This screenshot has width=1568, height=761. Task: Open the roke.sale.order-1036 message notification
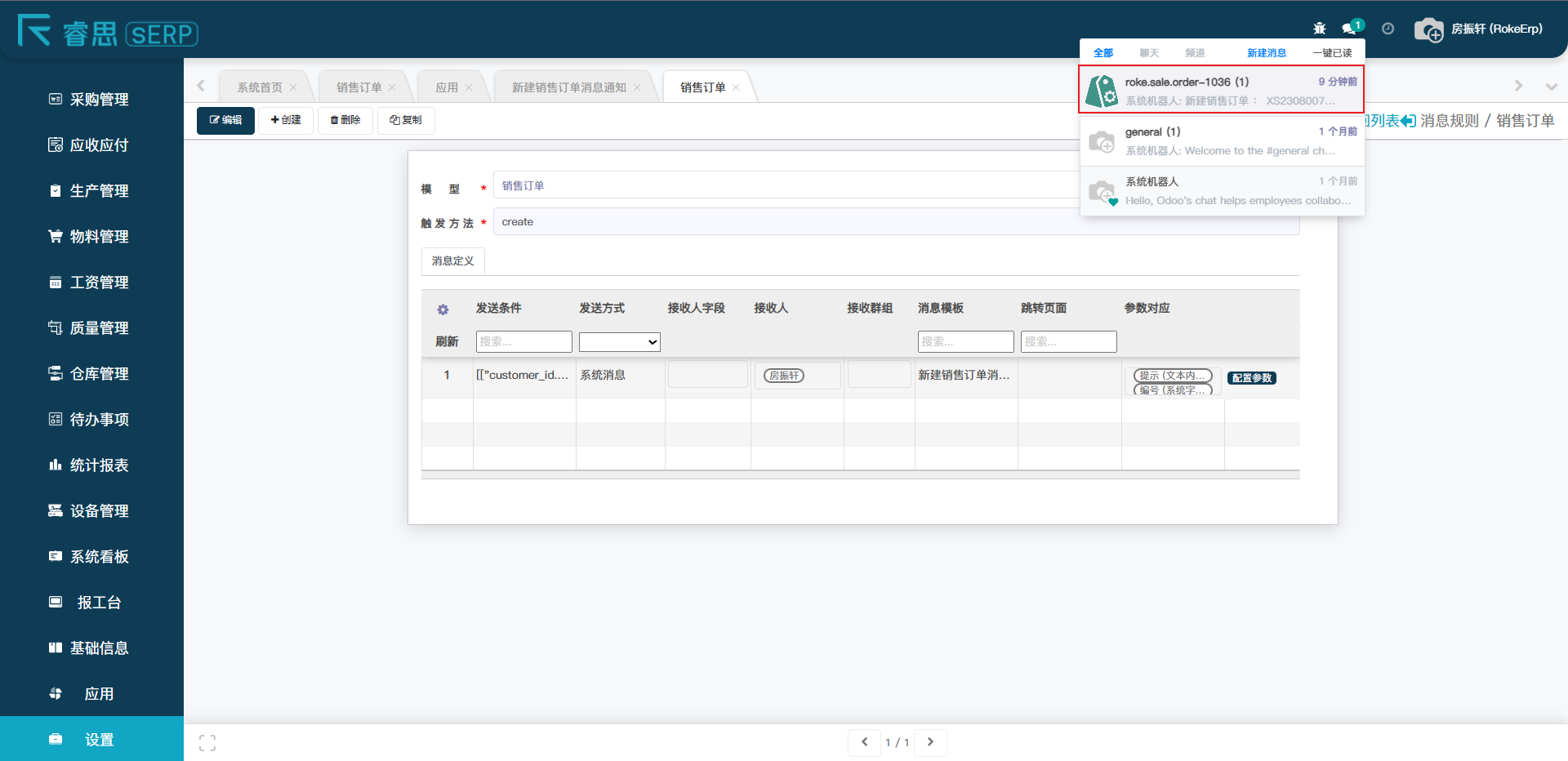click(1221, 90)
